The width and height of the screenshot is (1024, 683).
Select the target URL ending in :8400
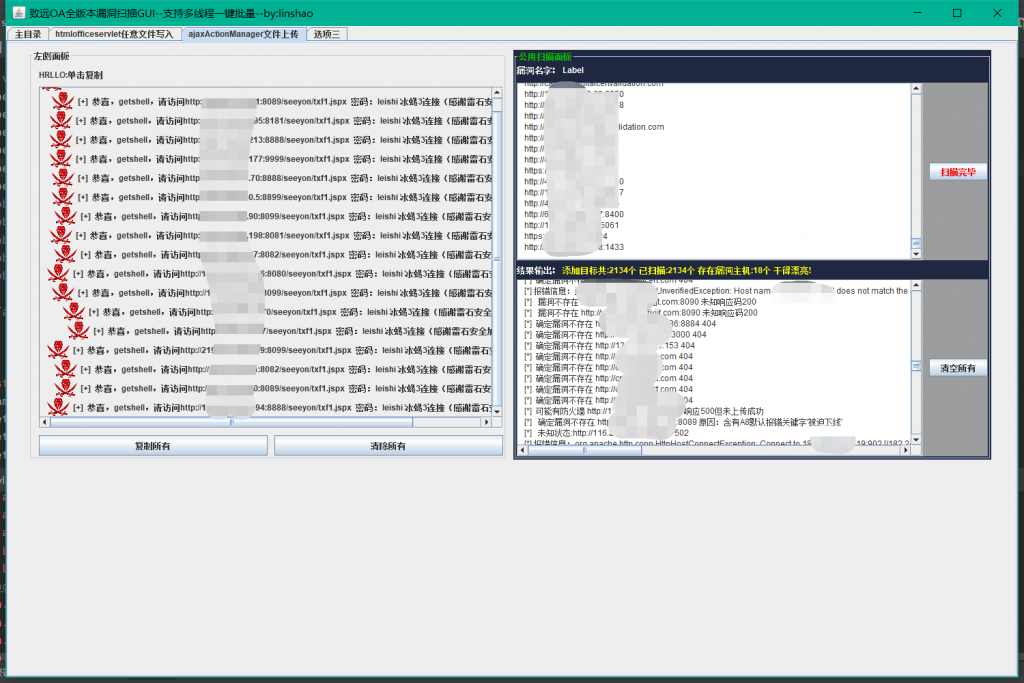click(574, 214)
